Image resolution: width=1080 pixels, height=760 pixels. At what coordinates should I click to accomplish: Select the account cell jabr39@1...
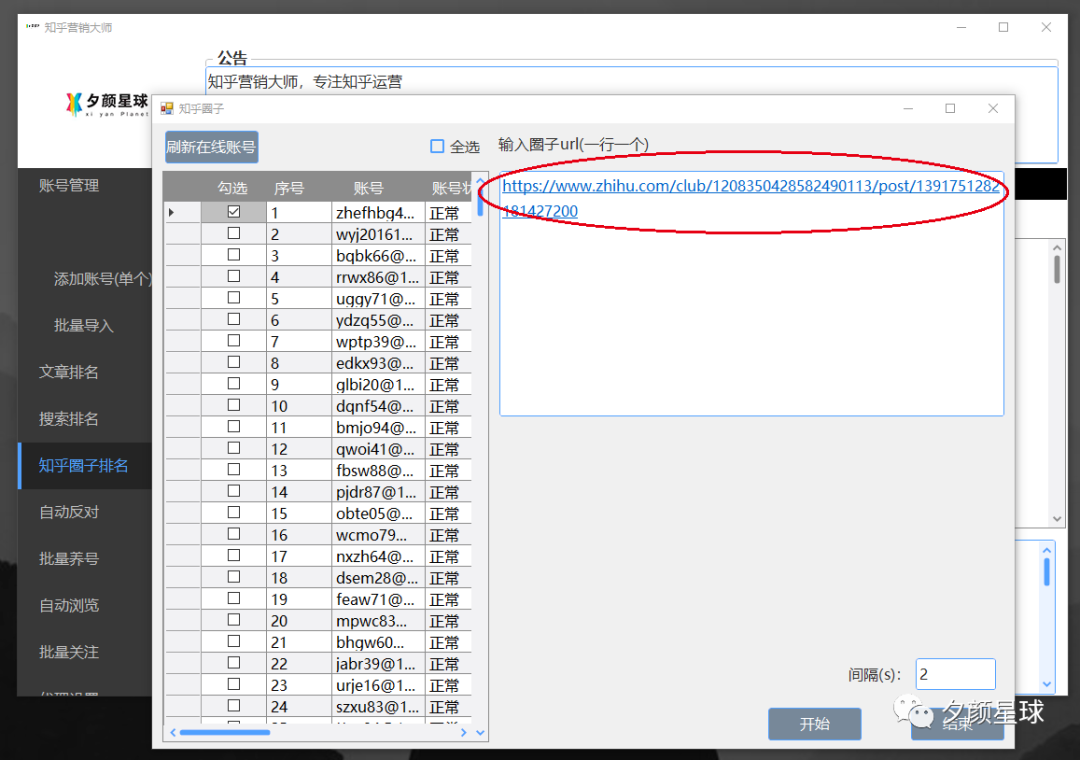point(377,664)
